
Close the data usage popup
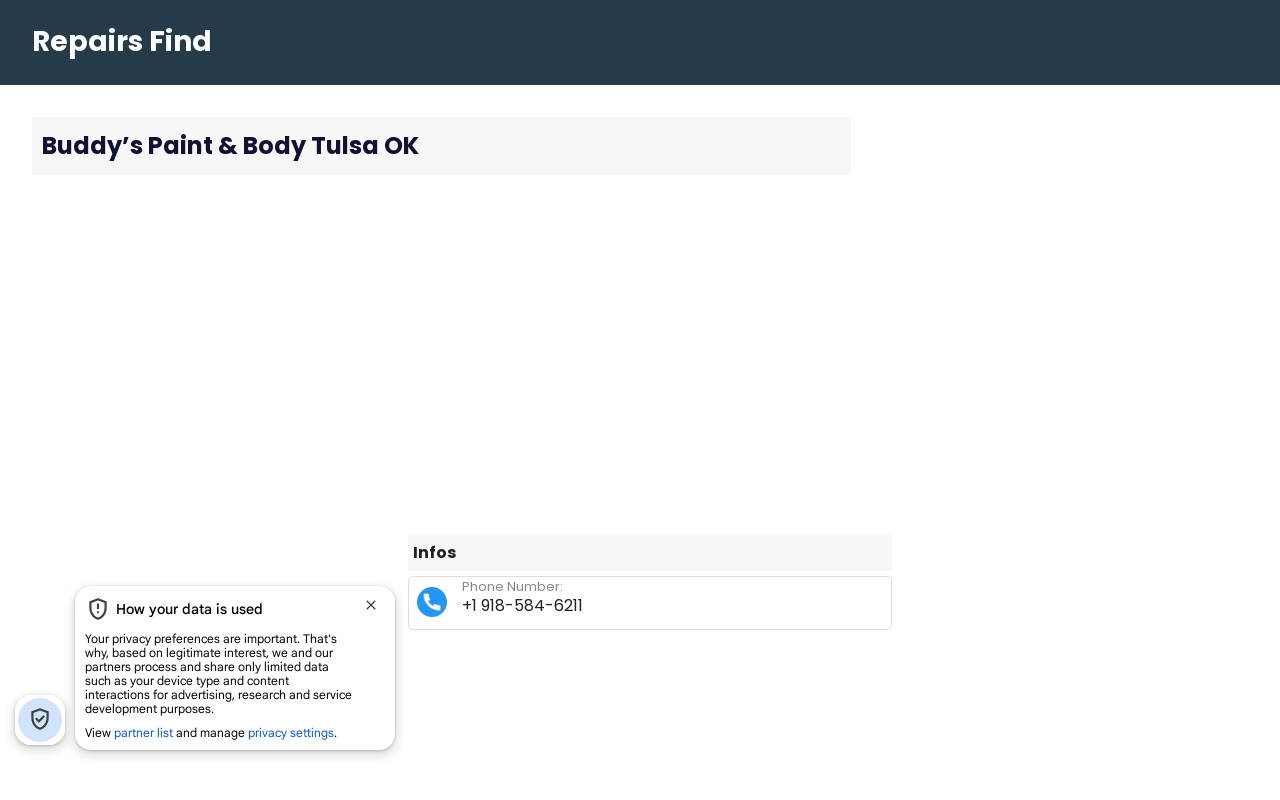(x=371, y=605)
